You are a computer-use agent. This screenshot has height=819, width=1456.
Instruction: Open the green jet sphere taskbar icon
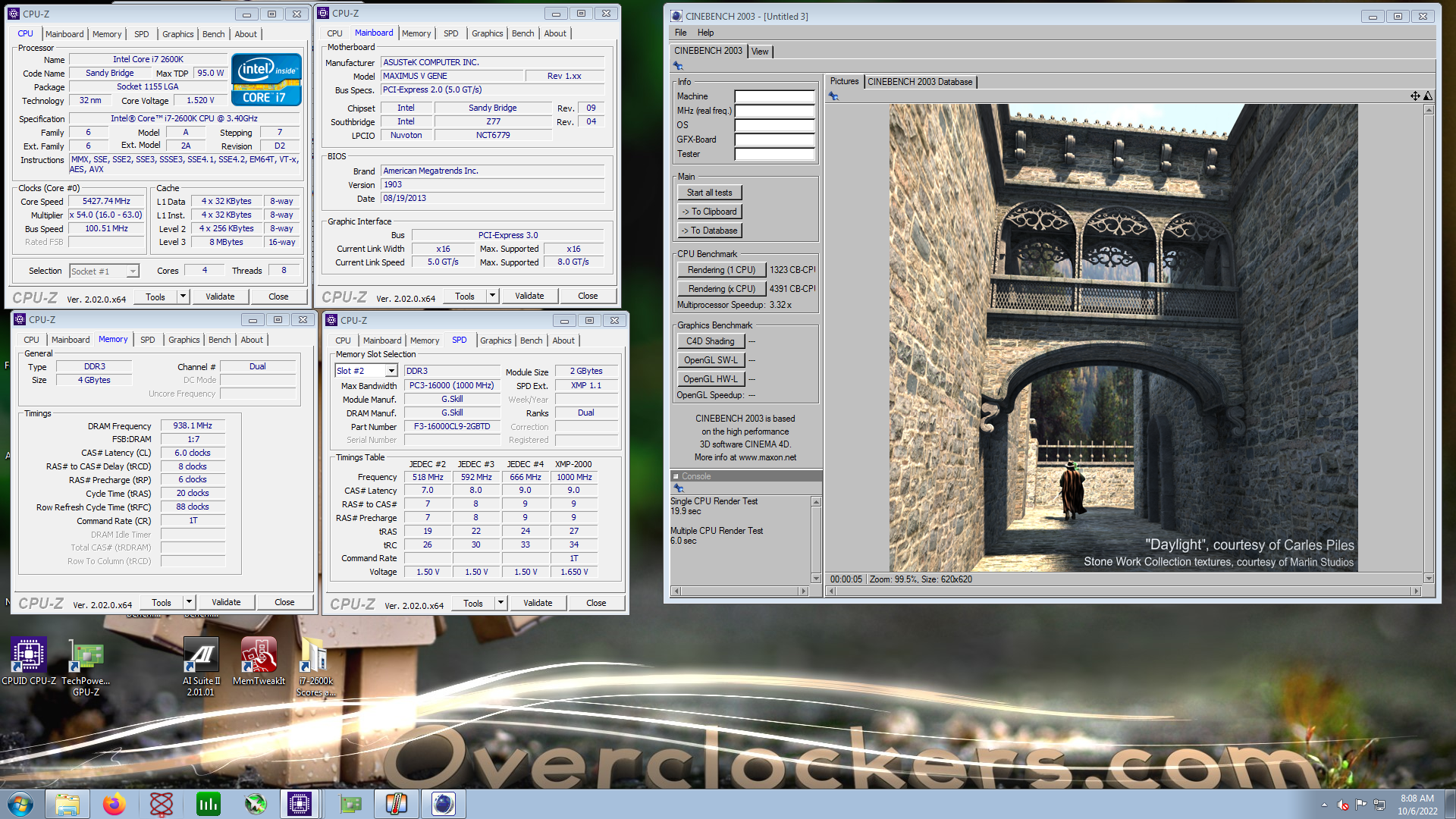[255, 804]
